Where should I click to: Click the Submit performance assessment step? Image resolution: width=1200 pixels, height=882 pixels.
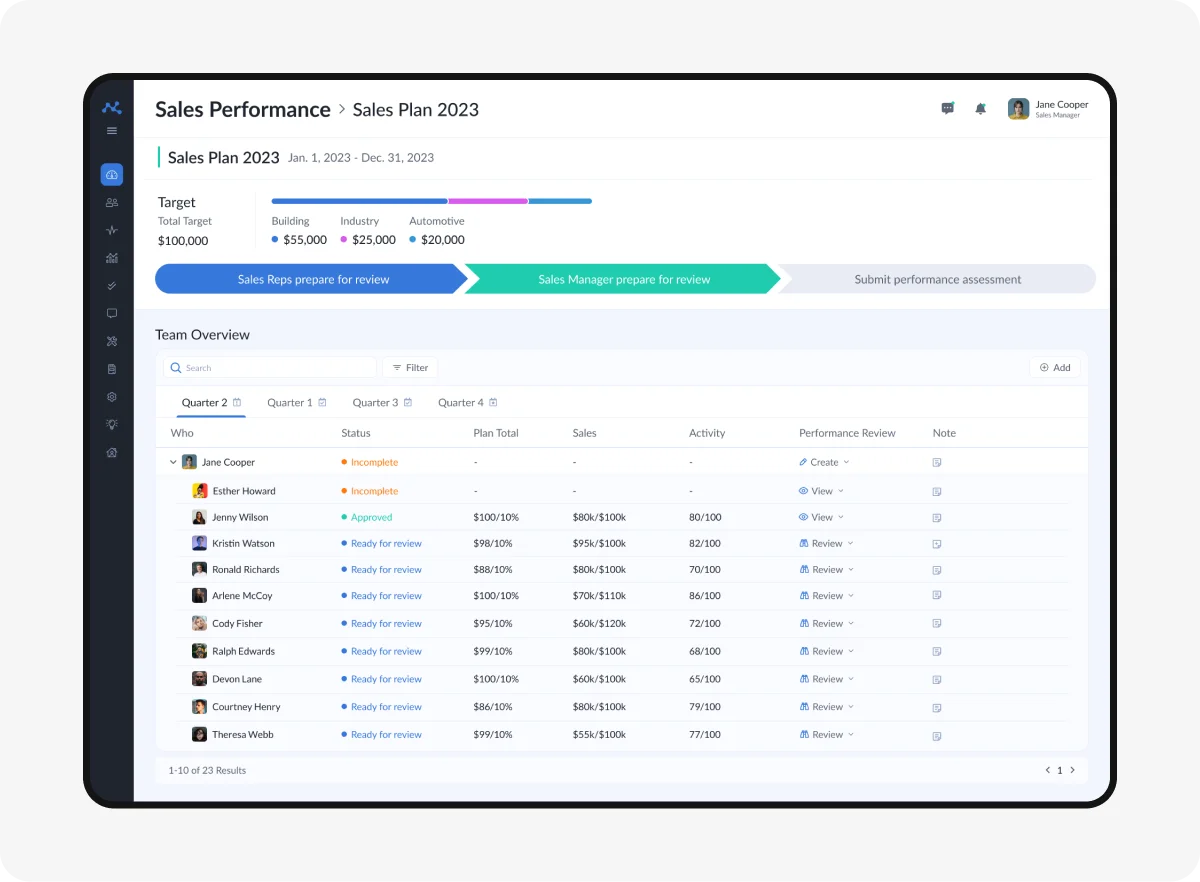click(x=937, y=280)
